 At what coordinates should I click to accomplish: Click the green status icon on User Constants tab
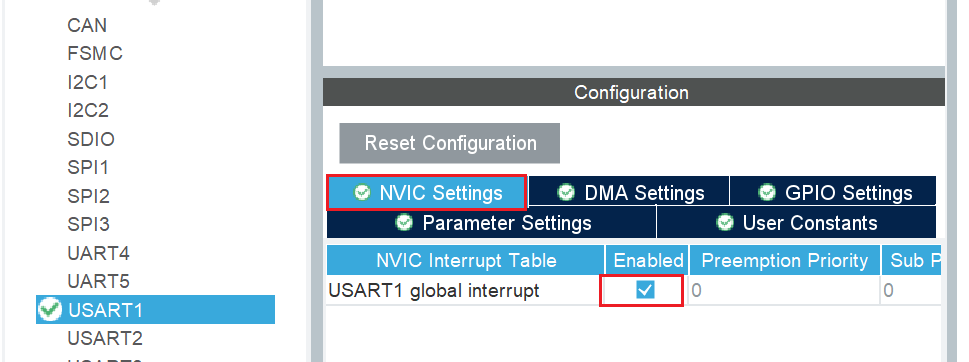pos(724,222)
